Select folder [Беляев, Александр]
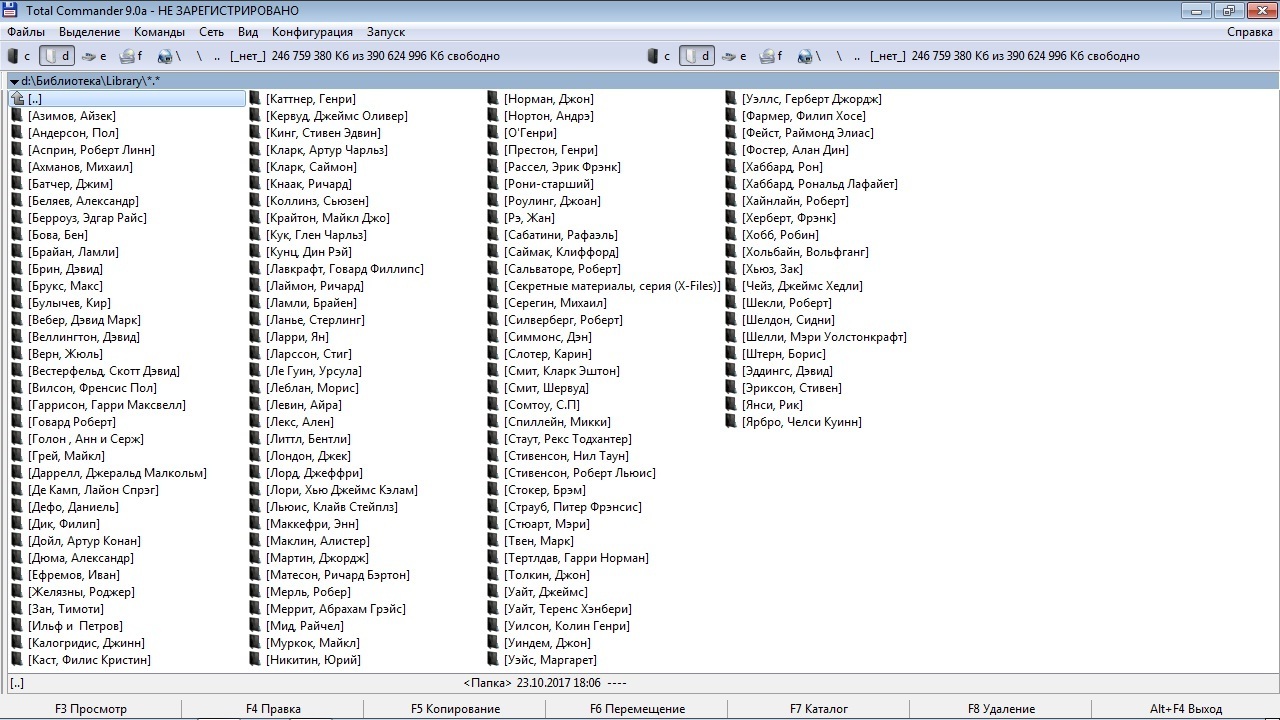The height and width of the screenshot is (720, 1280). [83, 201]
